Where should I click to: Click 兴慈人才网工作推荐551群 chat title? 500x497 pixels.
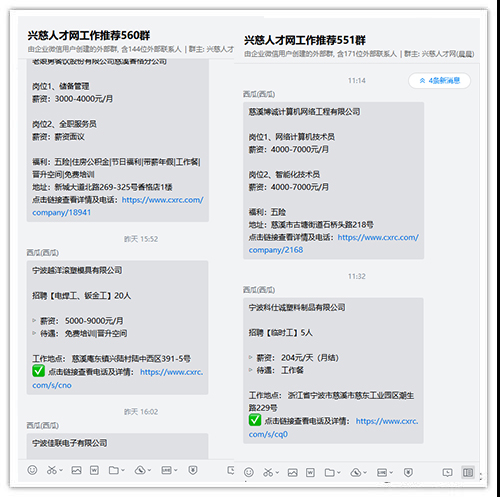305,40
